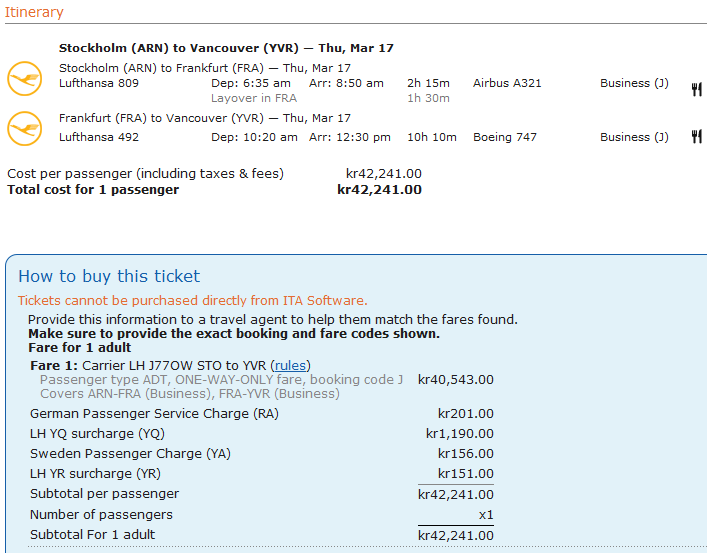Click the Itinerary section heading
The height and width of the screenshot is (553, 707).
point(35,13)
